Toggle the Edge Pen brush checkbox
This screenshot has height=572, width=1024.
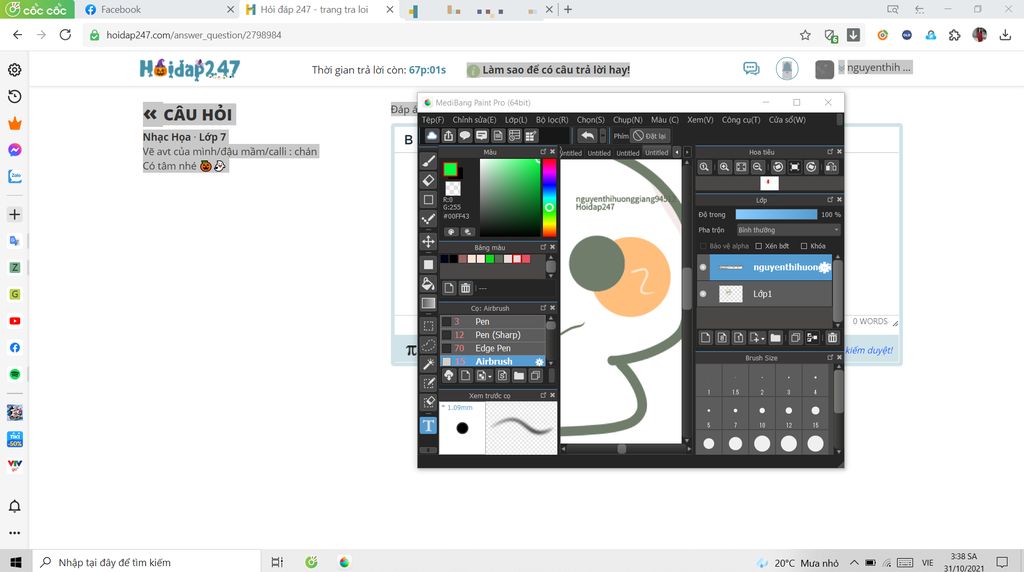click(447, 348)
